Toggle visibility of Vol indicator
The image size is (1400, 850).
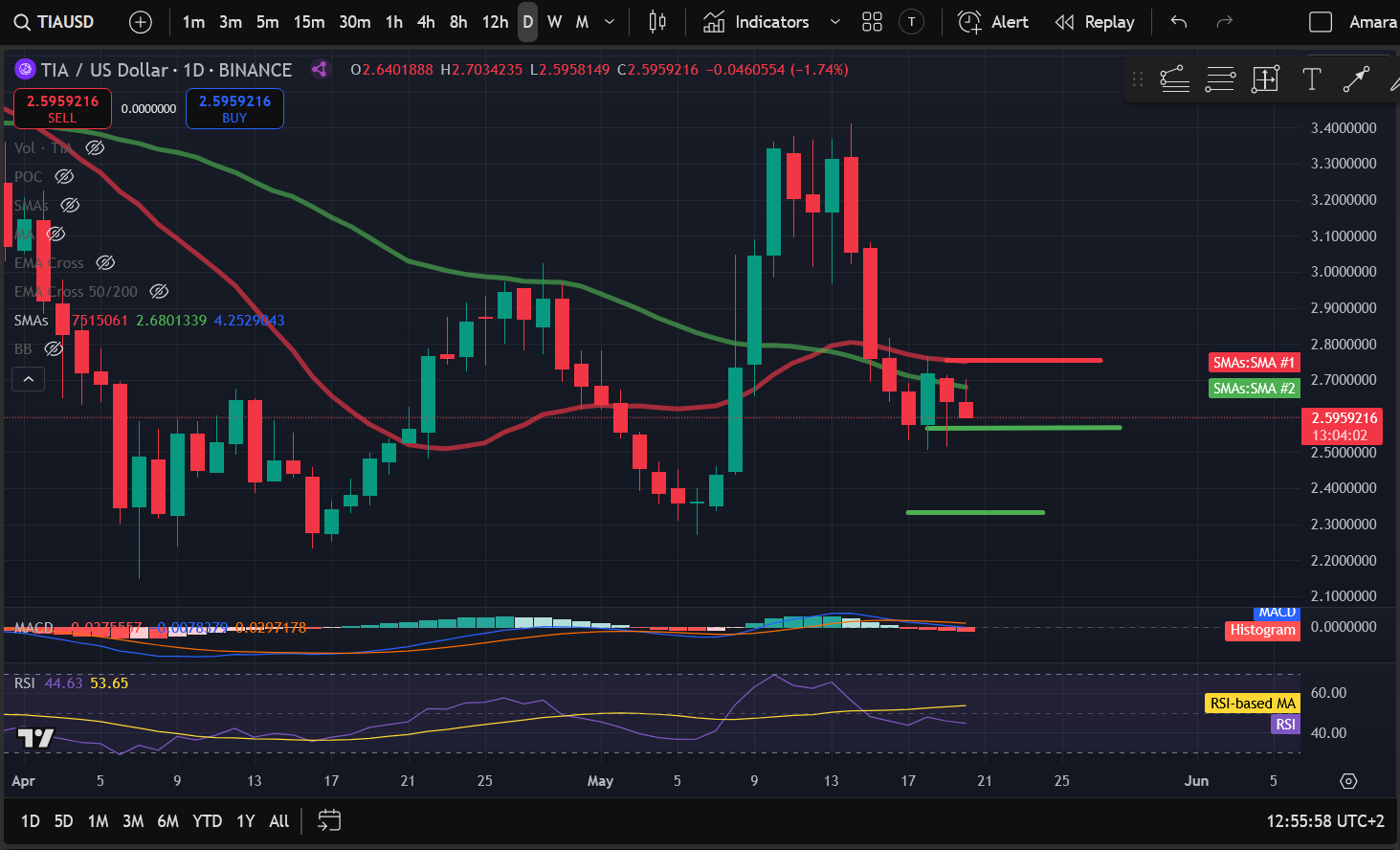pos(95,147)
